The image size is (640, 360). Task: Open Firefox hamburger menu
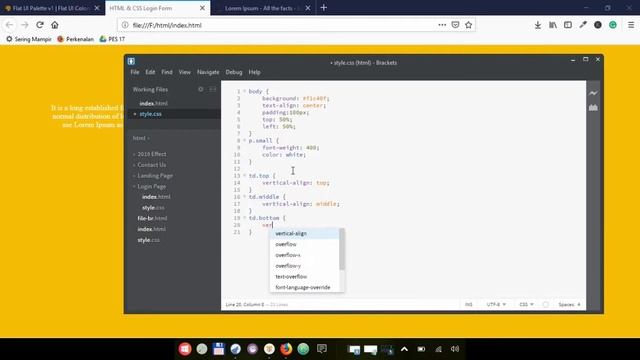tap(631, 25)
